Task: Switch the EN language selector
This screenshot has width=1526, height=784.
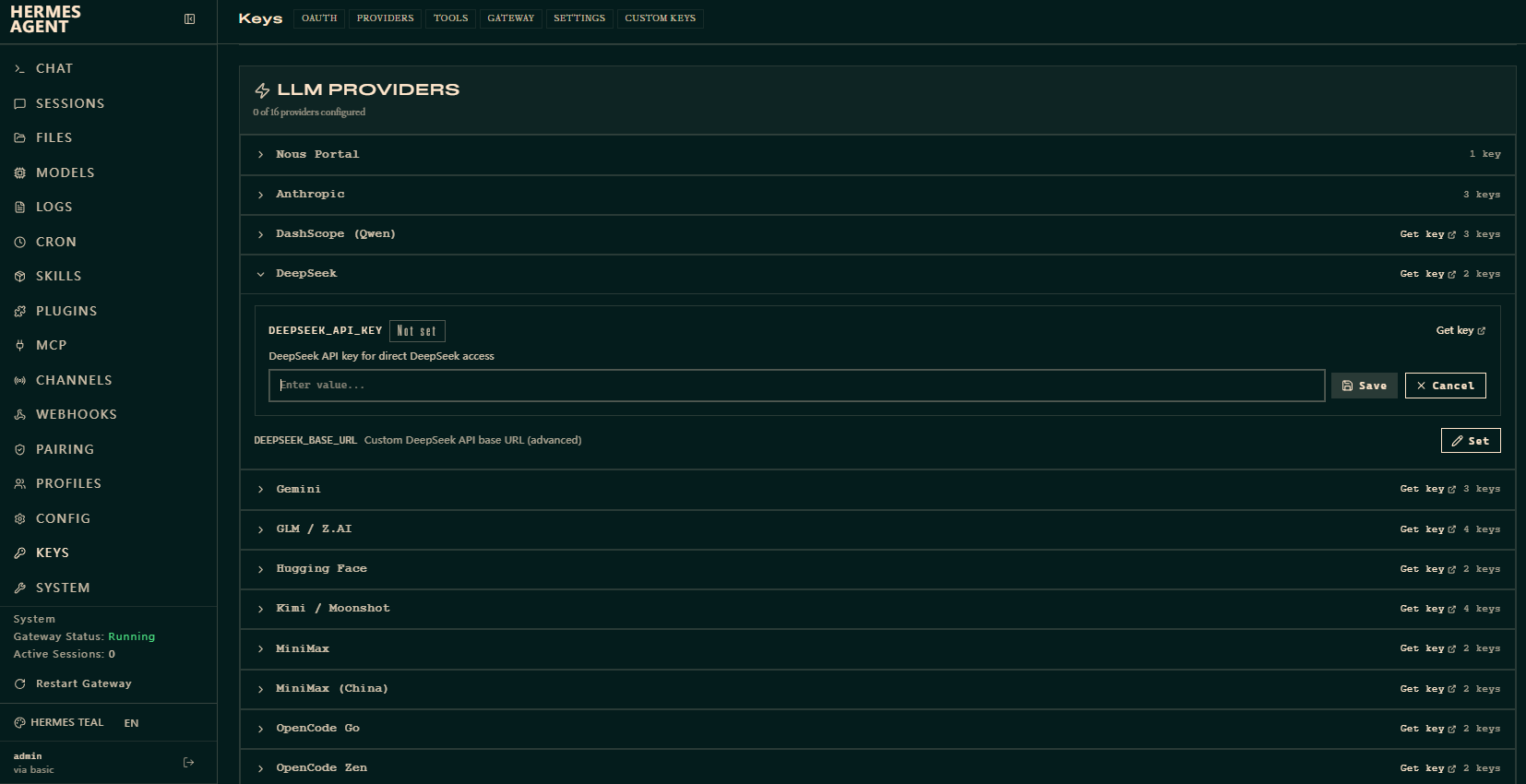Action: point(131,723)
